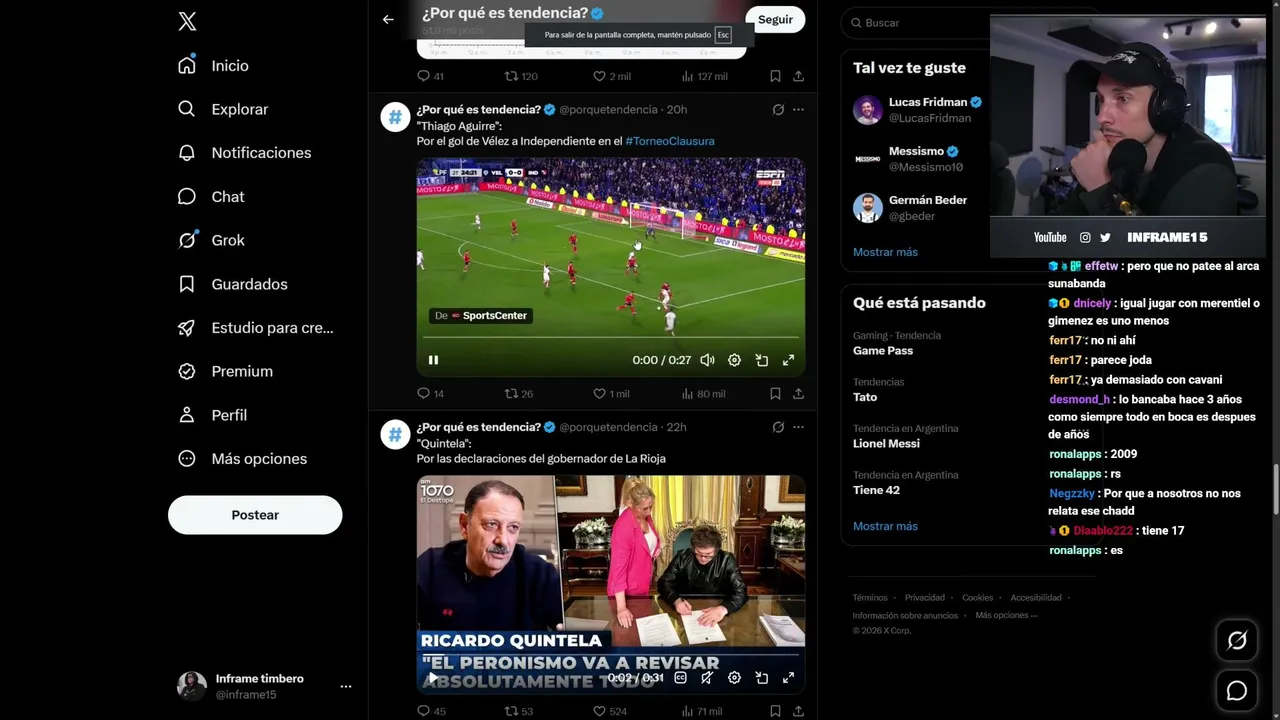
Task: Open more options on the Quintela tweet
Action: point(798,427)
